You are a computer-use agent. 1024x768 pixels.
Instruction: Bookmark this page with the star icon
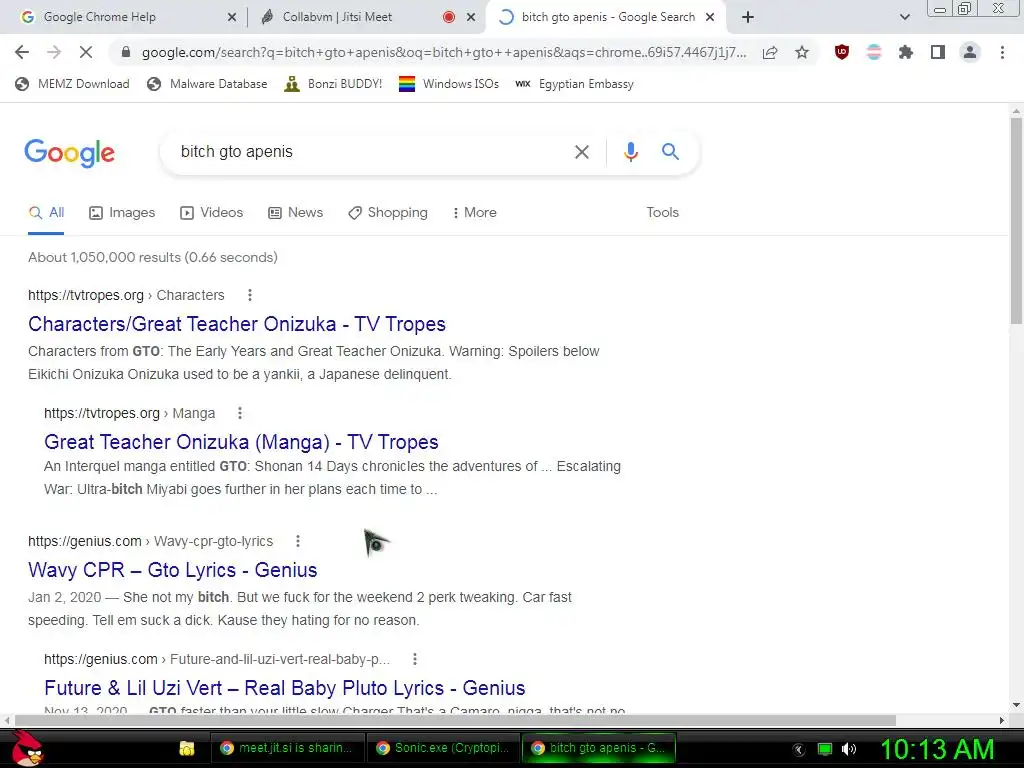coord(802,52)
